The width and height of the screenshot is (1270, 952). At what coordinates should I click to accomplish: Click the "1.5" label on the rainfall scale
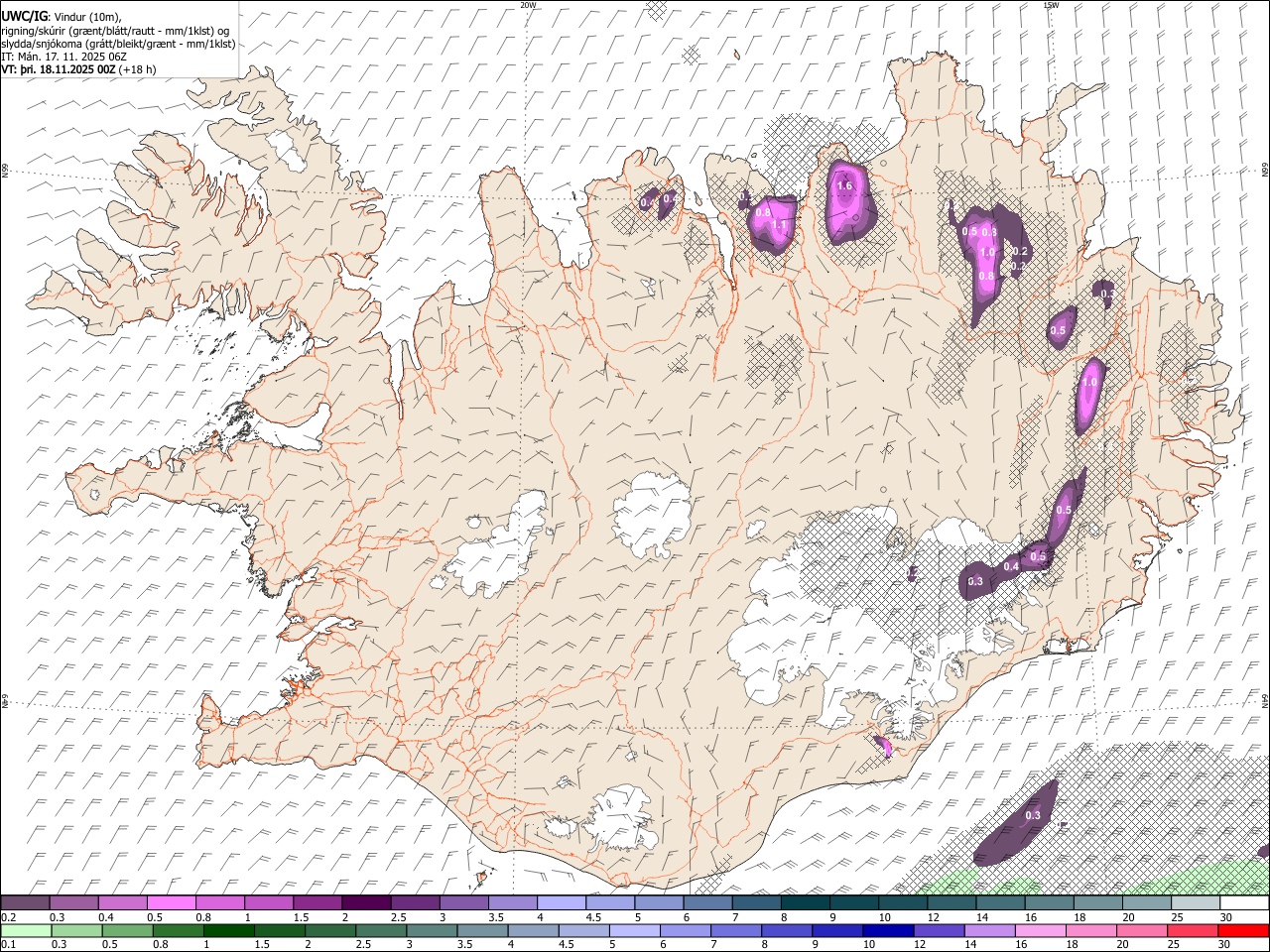click(262, 944)
